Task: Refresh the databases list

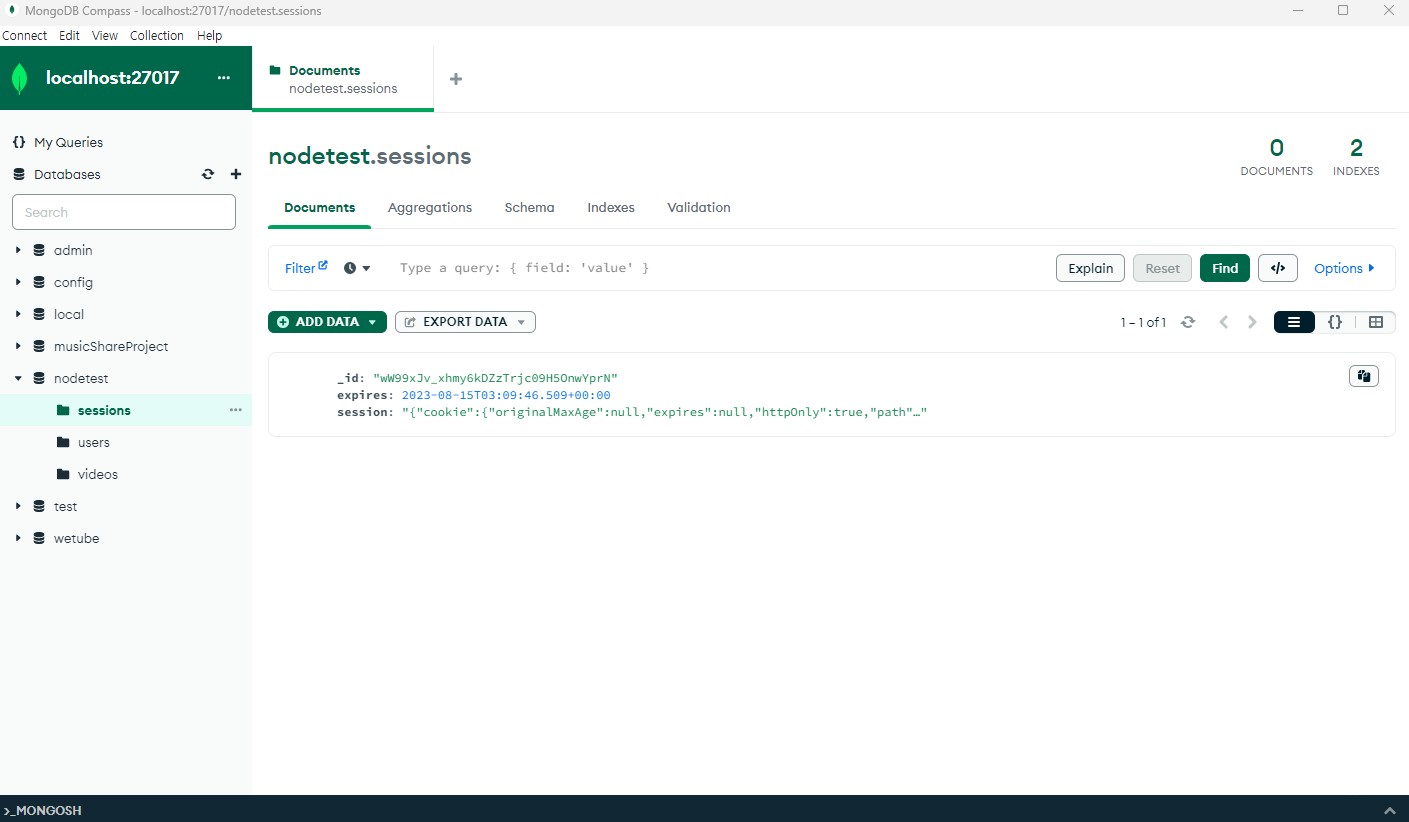Action: pyautogui.click(x=208, y=174)
